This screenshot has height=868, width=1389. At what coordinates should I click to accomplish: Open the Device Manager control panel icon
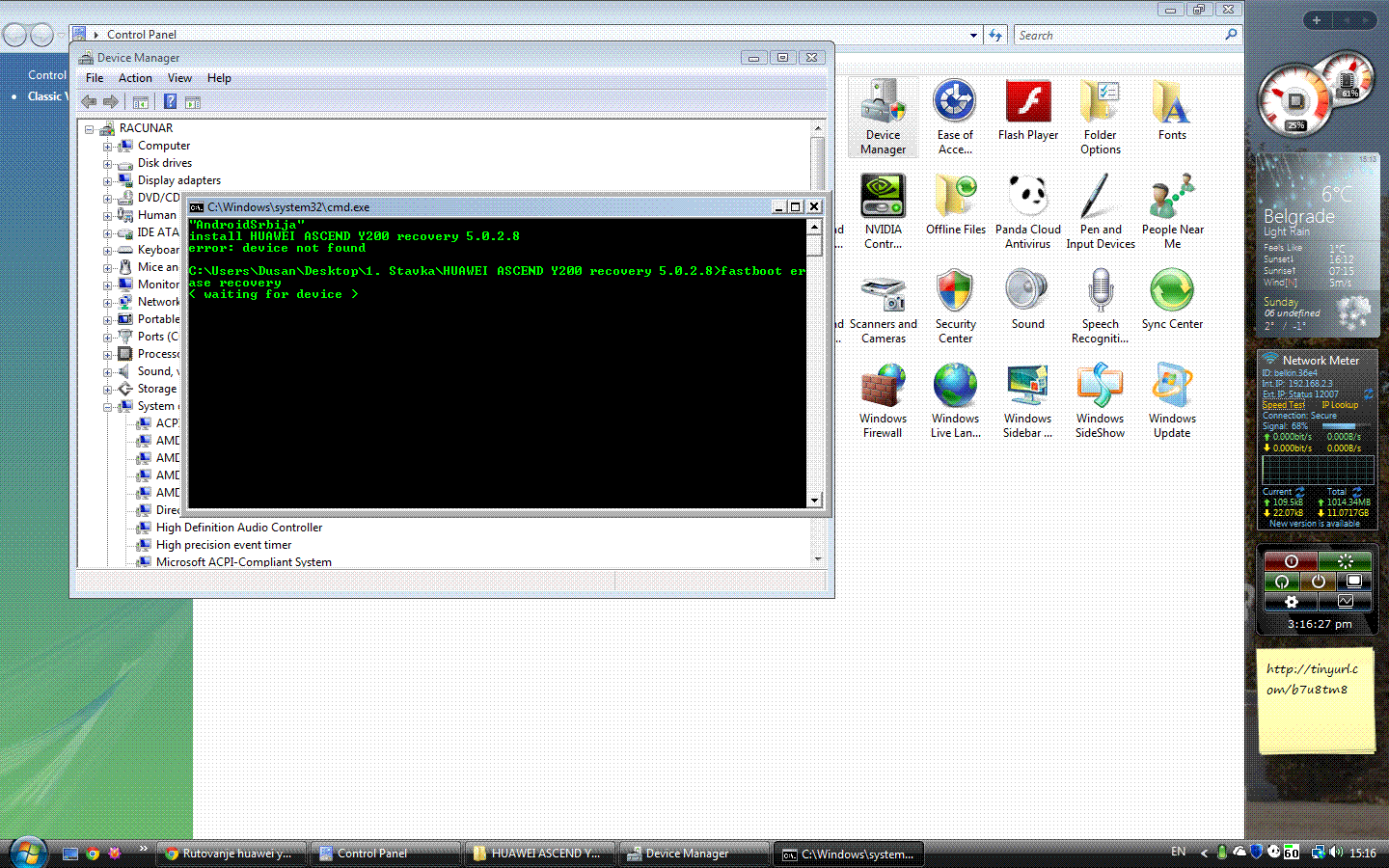[x=883, y=117]
